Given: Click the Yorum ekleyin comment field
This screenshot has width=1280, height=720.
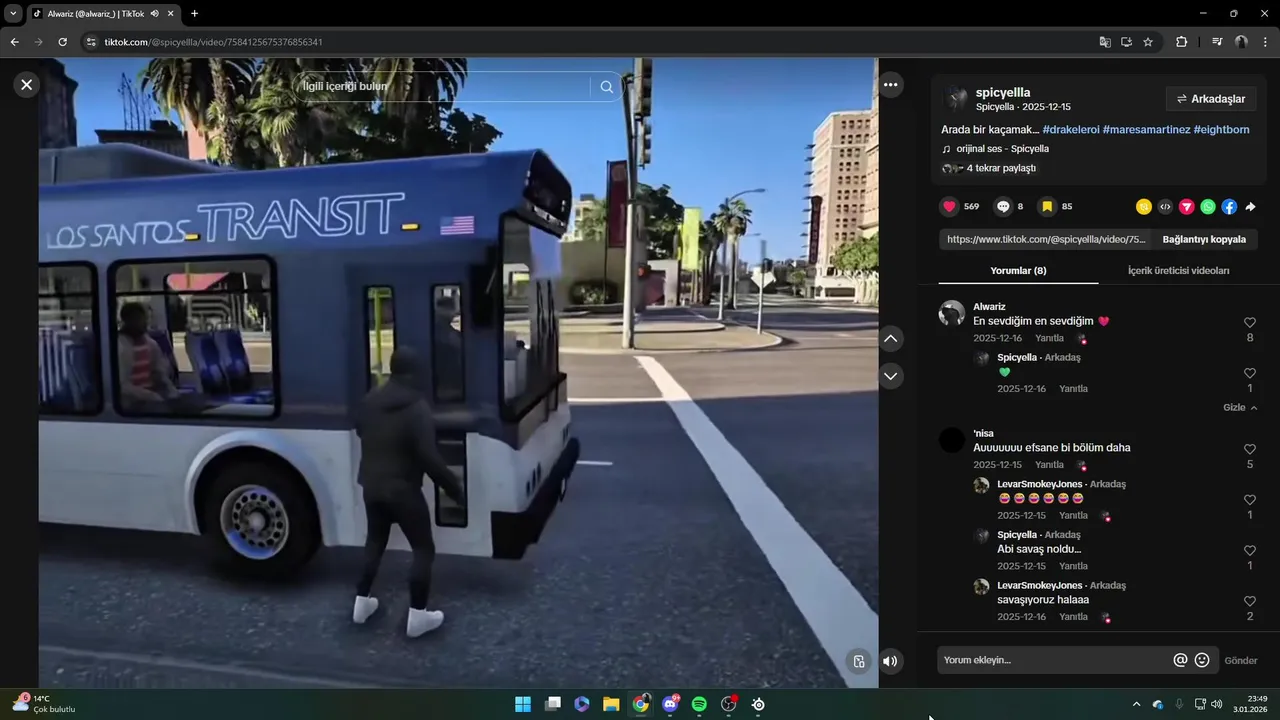Looking at the screenshot, I should 1052,660.
